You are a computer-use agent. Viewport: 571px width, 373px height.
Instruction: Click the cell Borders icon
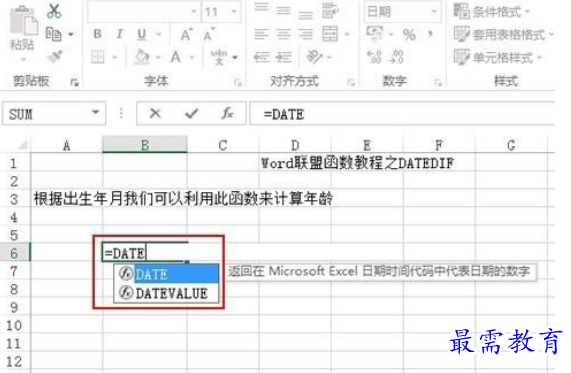tap(98, 57)
